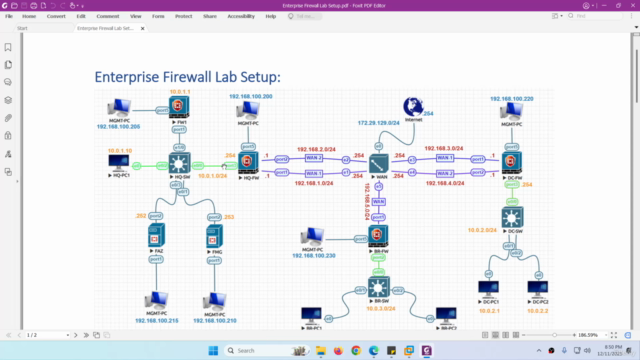The image size is (640, 360).
Task: Click the Find search field
Action: [594, 16]
